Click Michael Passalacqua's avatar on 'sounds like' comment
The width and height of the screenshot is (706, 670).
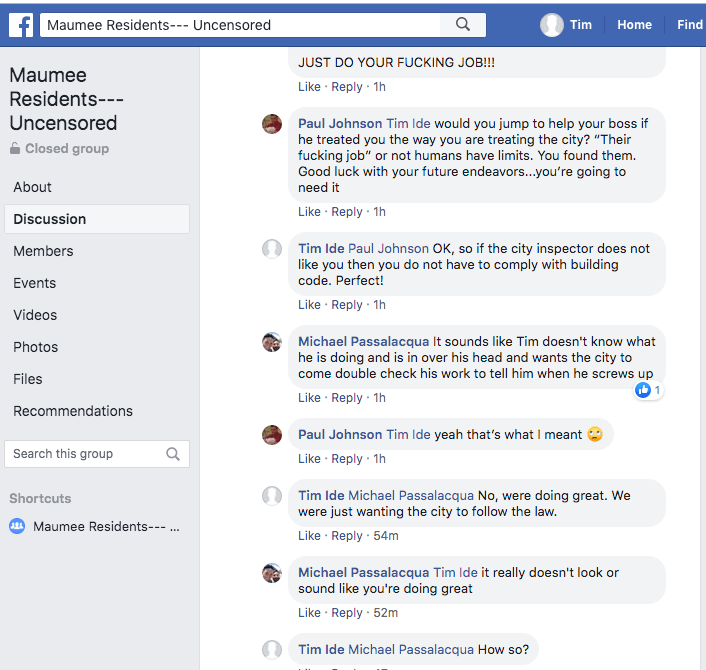pyautogui.click(x=272, y=342)
